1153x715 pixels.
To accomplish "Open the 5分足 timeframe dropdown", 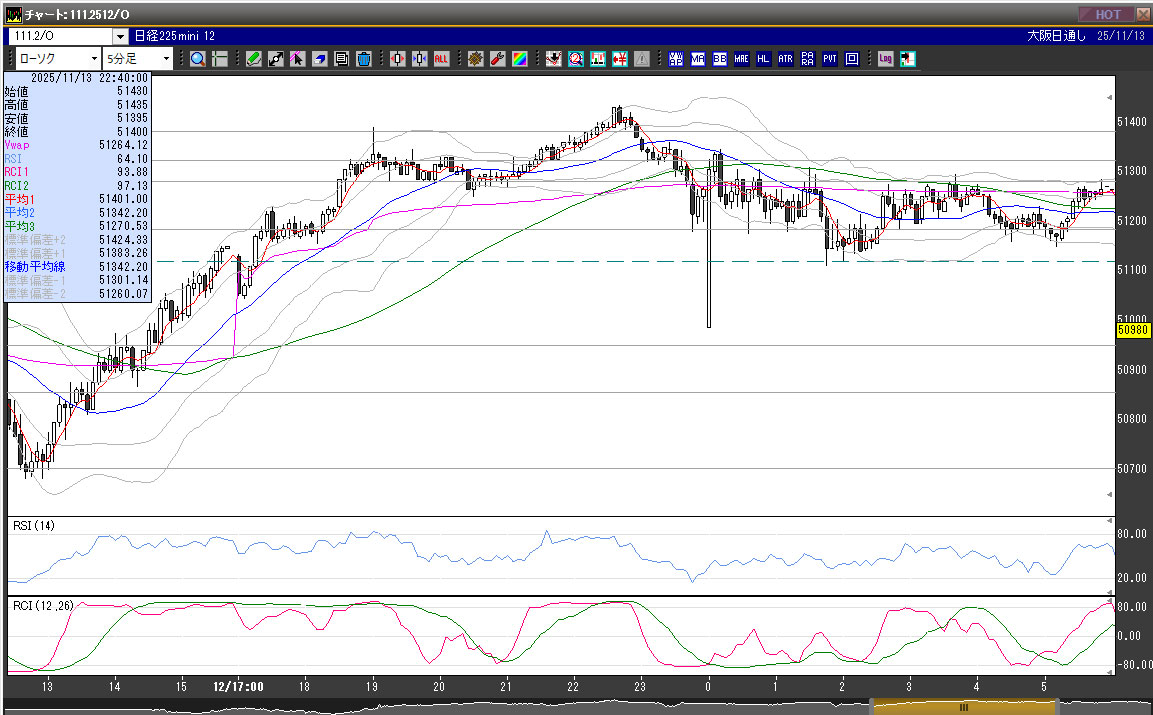I will click(166, 59).
